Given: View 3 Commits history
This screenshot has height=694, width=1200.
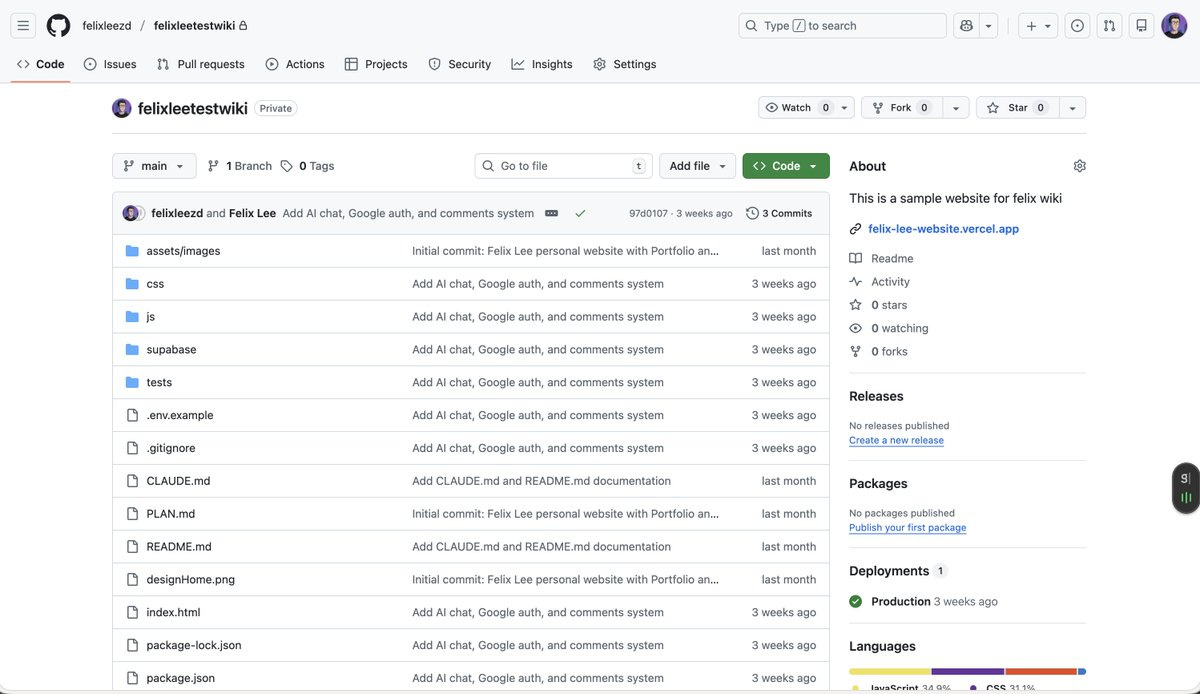Looking at the screenshot, I should (779, 213).
